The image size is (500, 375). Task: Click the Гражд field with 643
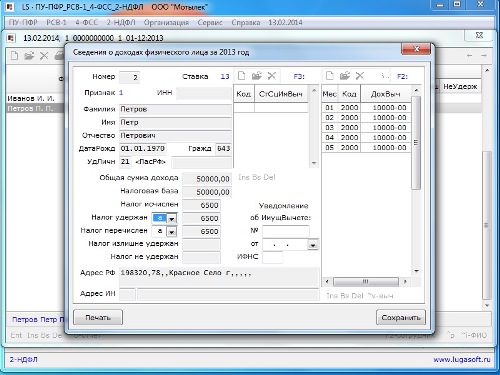pyautogui.click(x=223, y=148)
